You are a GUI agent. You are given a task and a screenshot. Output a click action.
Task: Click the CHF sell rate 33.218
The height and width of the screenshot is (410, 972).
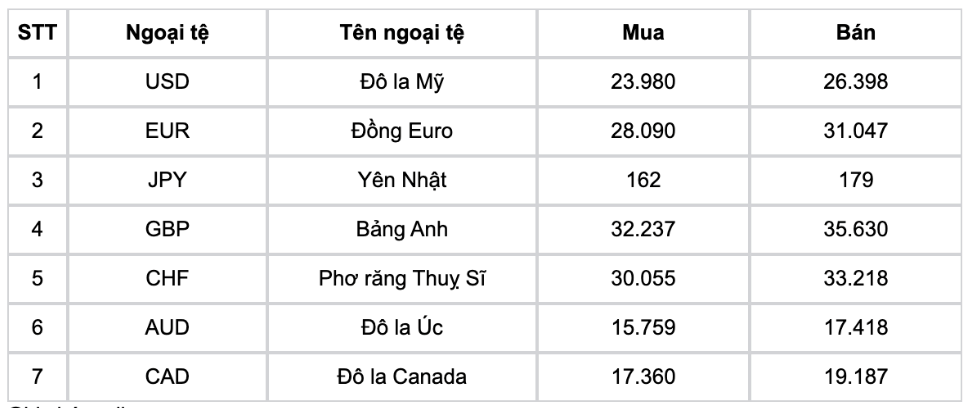855,278
